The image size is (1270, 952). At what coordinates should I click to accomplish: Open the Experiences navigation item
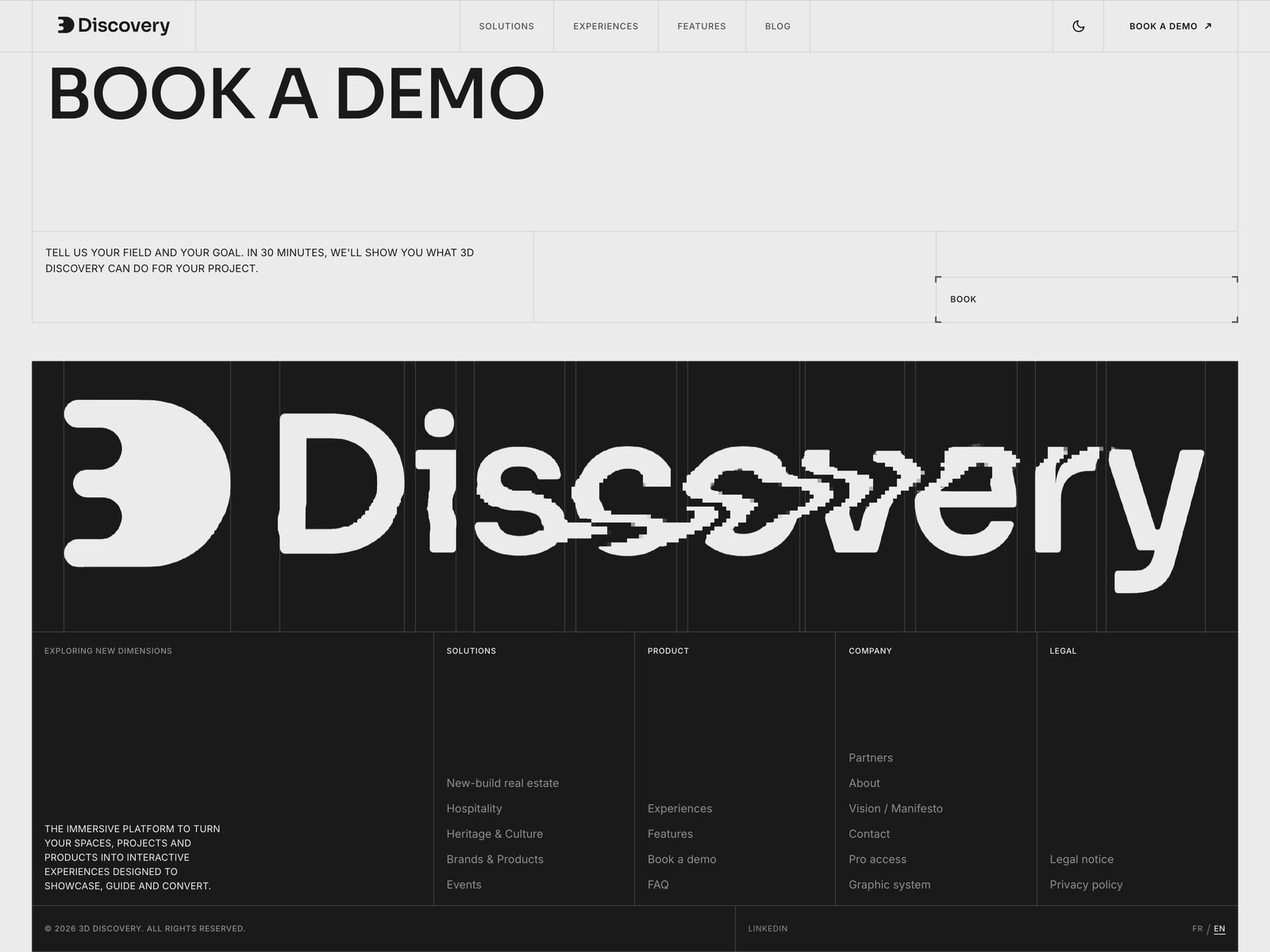click(606, 26)
